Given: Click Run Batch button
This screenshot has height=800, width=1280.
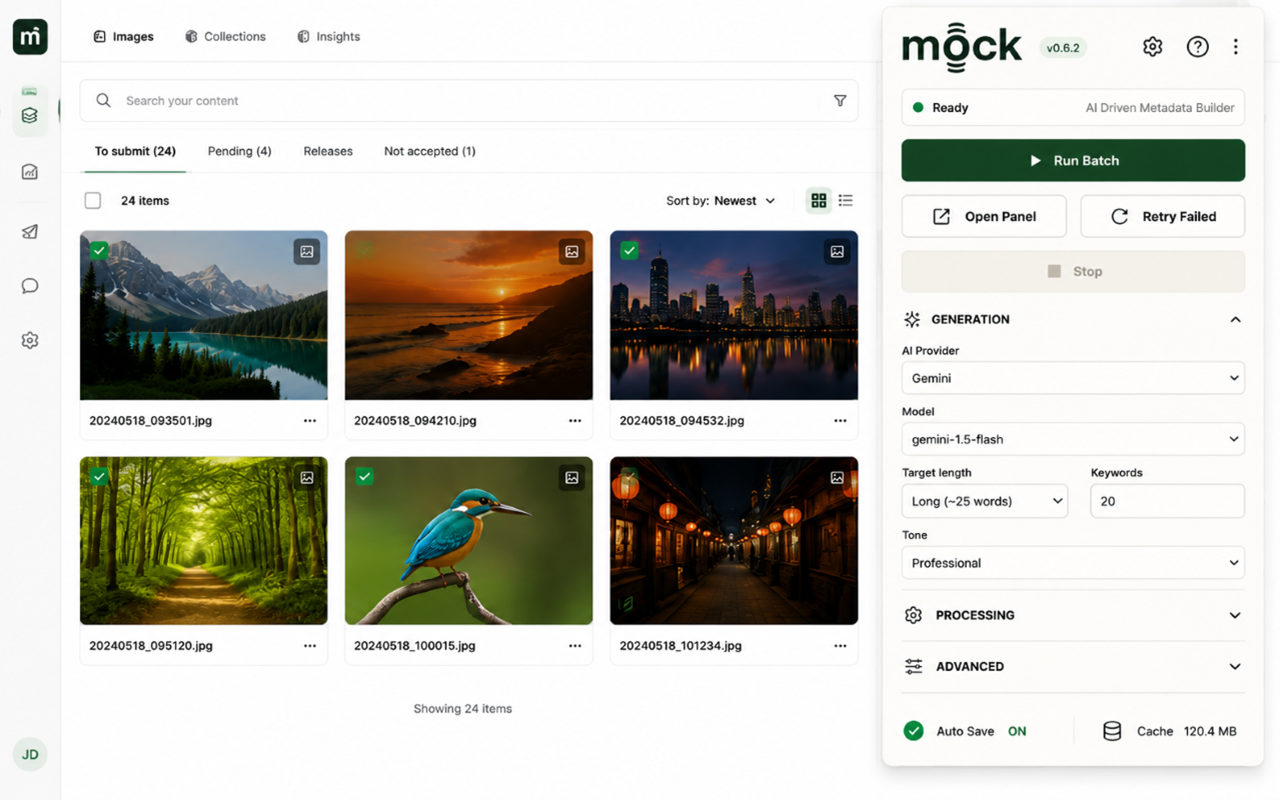Looking at the screenshot, I should tap(1073, 160).
